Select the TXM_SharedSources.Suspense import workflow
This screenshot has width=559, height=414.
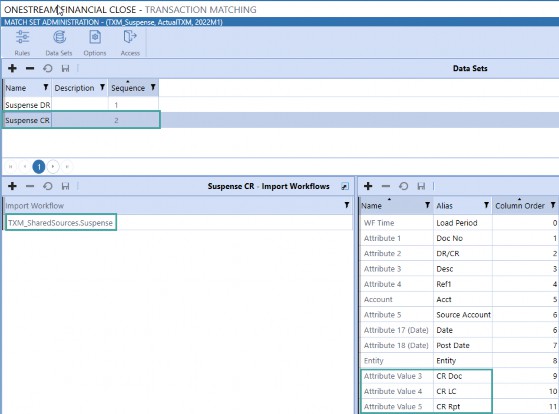tap(61, 223)
